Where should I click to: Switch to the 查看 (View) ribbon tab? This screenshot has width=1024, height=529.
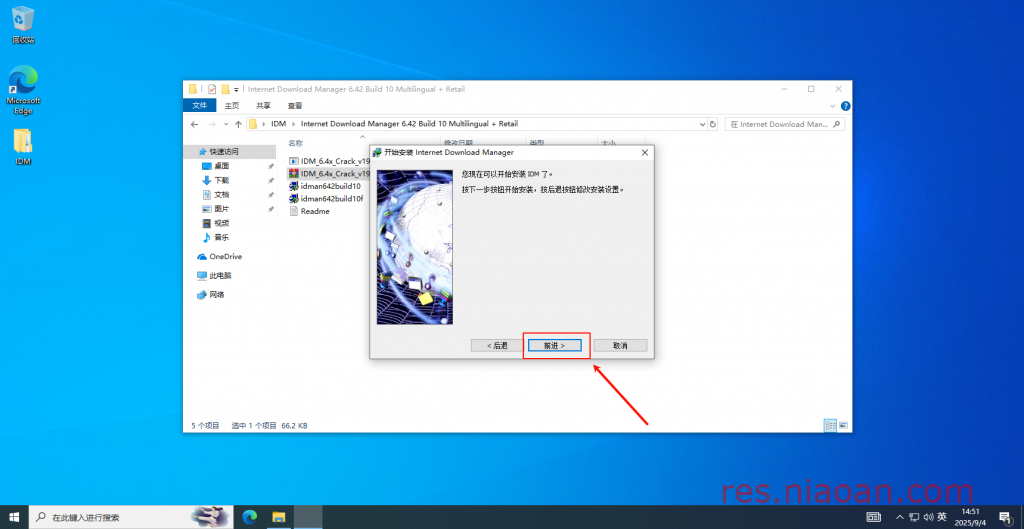click(x=295, y=105)
